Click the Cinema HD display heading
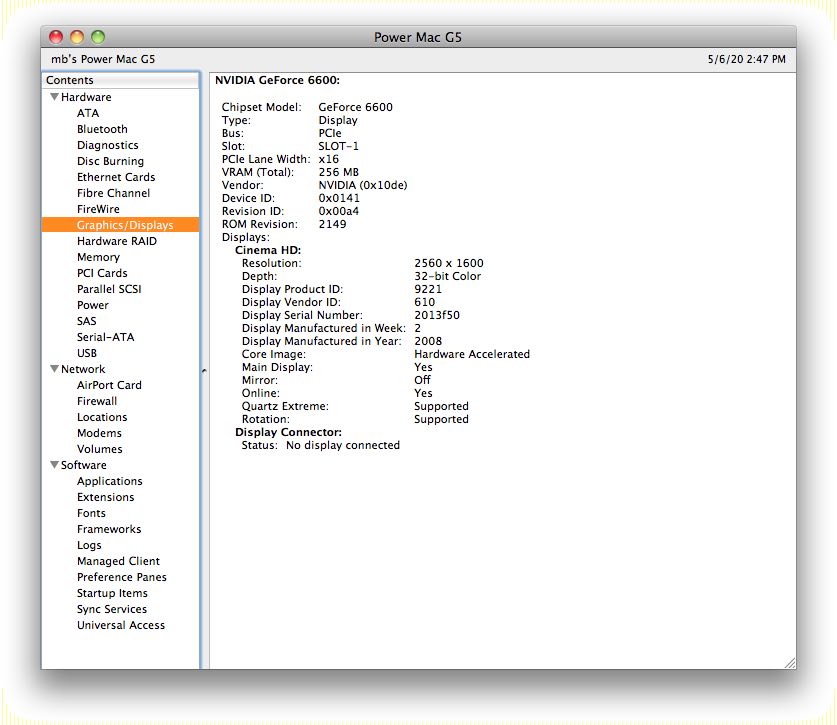The image size is (837, 725). [x=268, y=250]
